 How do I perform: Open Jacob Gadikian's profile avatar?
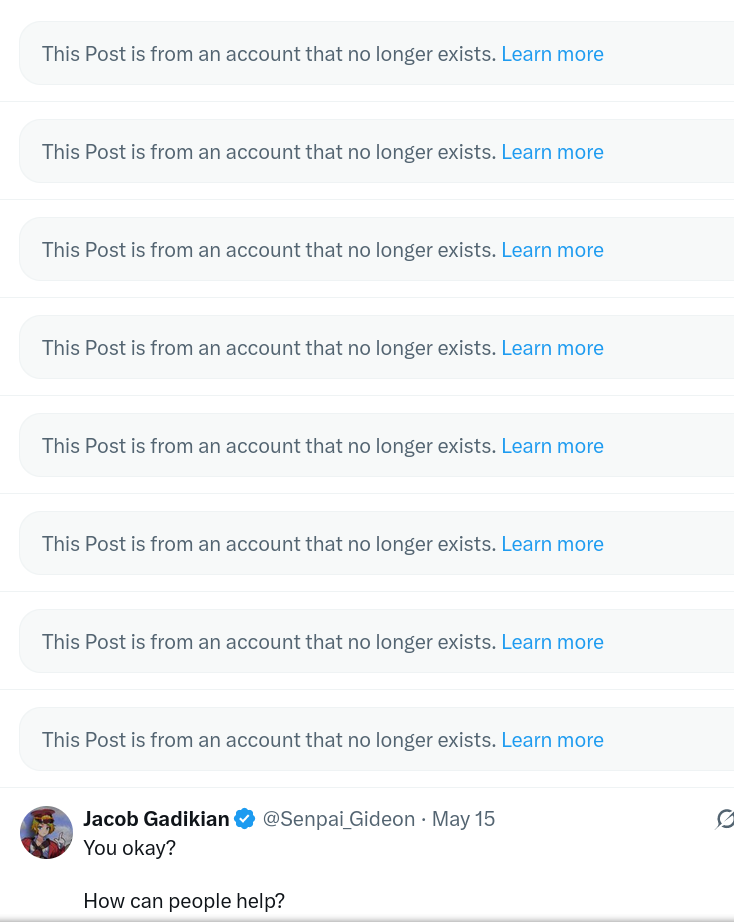tap(46, 832)
